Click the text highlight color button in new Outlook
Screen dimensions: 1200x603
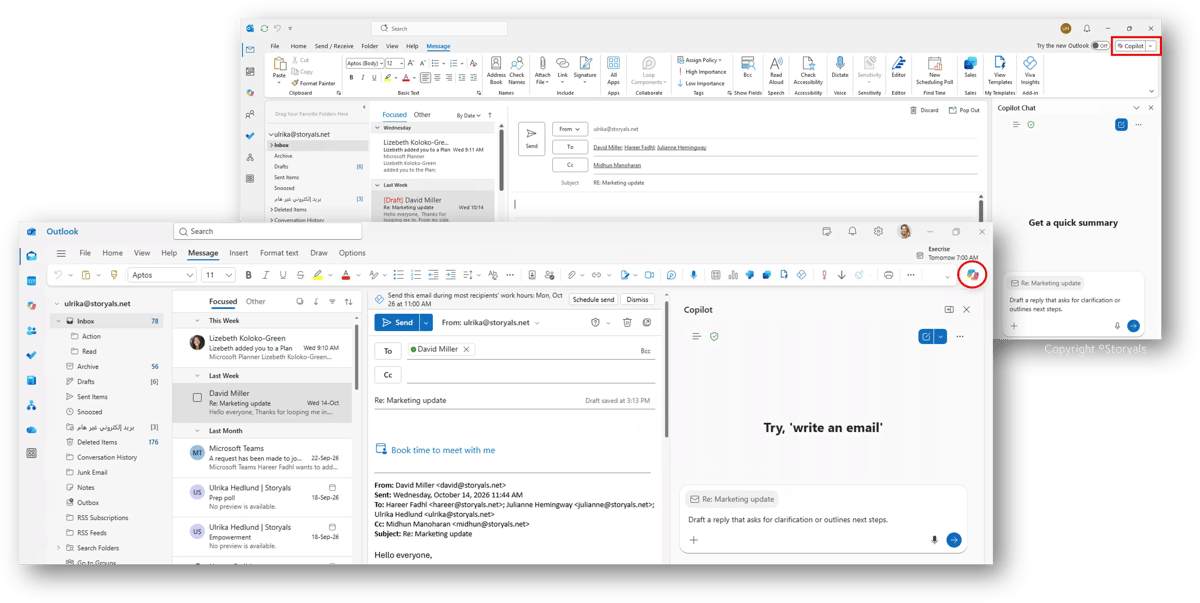coord(317,275)
